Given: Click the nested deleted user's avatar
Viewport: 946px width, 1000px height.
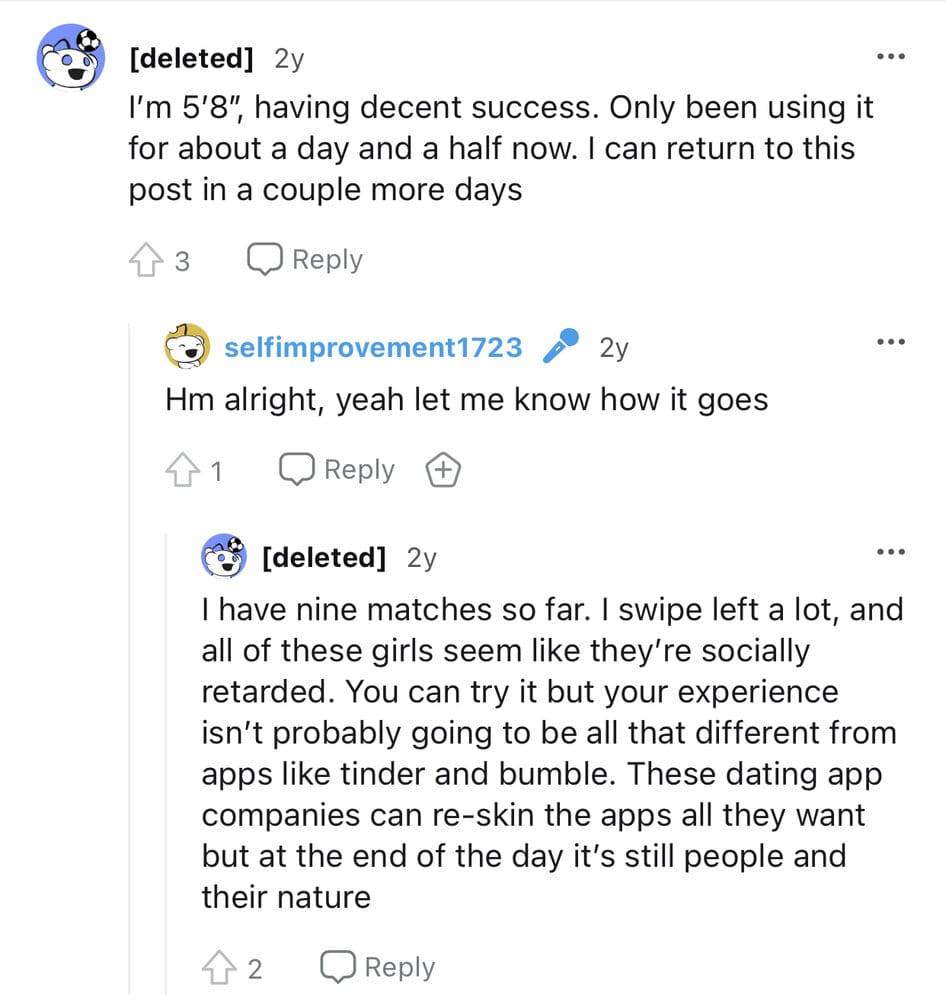Looking at the screenshot, I should pos(223,555).
